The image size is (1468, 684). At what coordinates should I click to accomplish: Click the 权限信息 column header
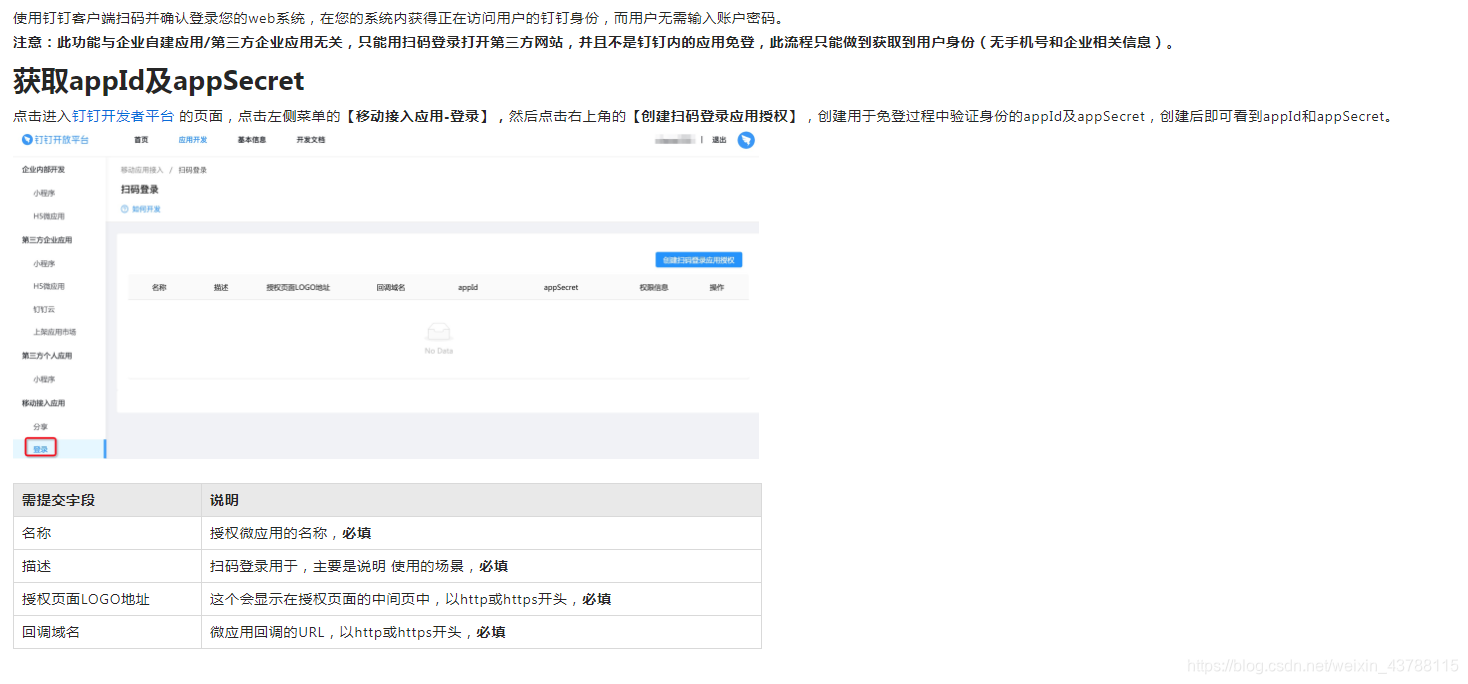coord(654,288)
